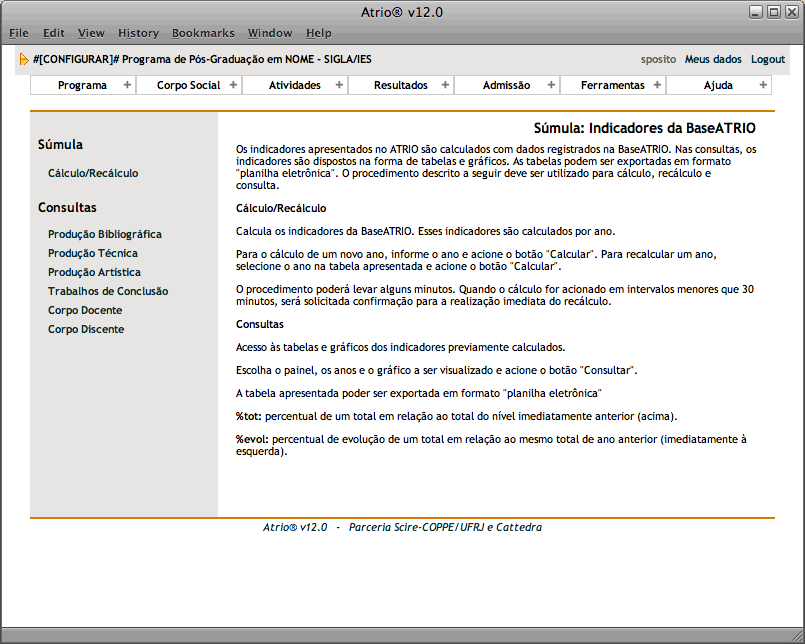Open the File menu

click(x=19, y=33)
